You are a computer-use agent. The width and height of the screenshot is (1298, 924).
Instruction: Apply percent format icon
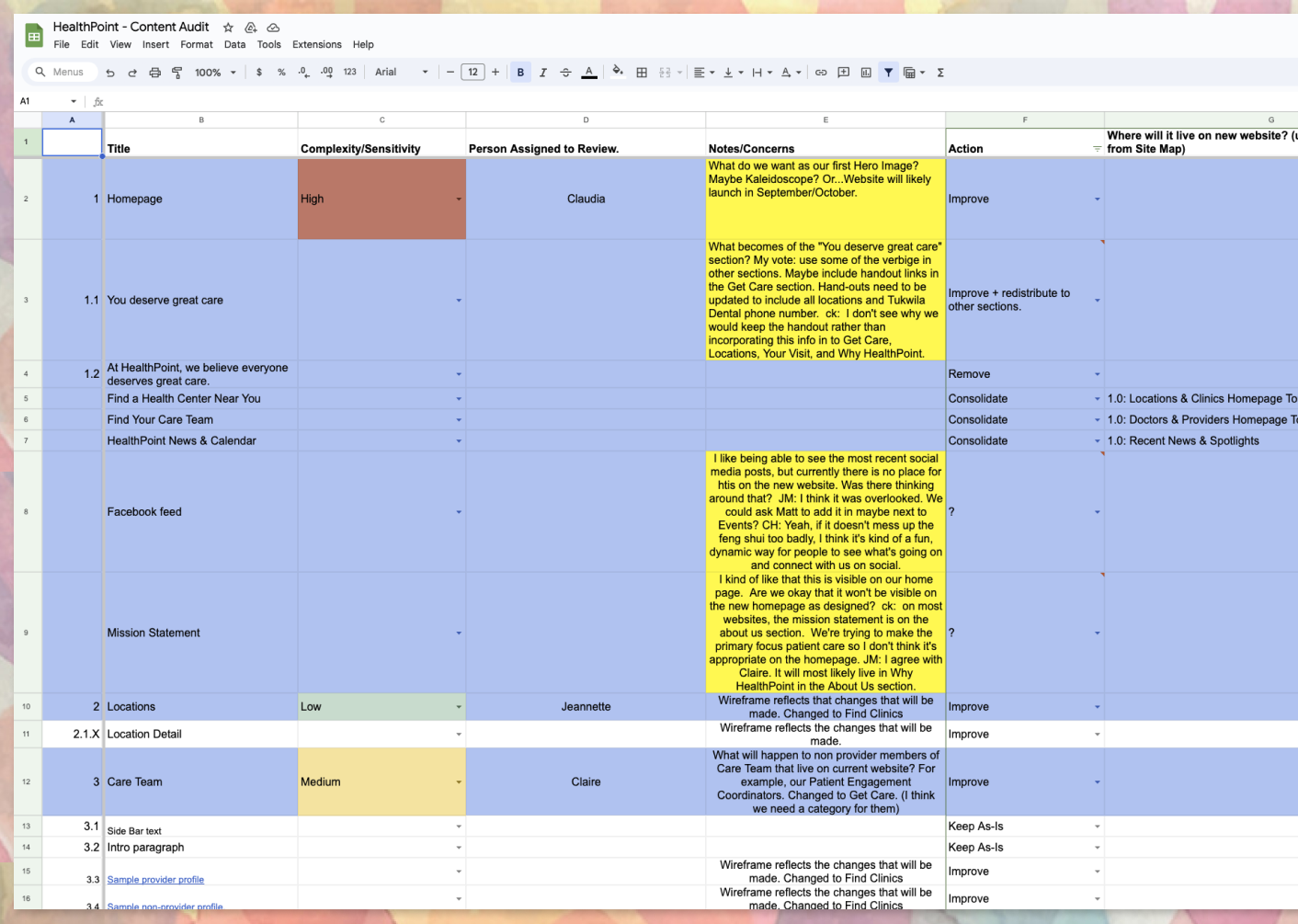(281, 73)
